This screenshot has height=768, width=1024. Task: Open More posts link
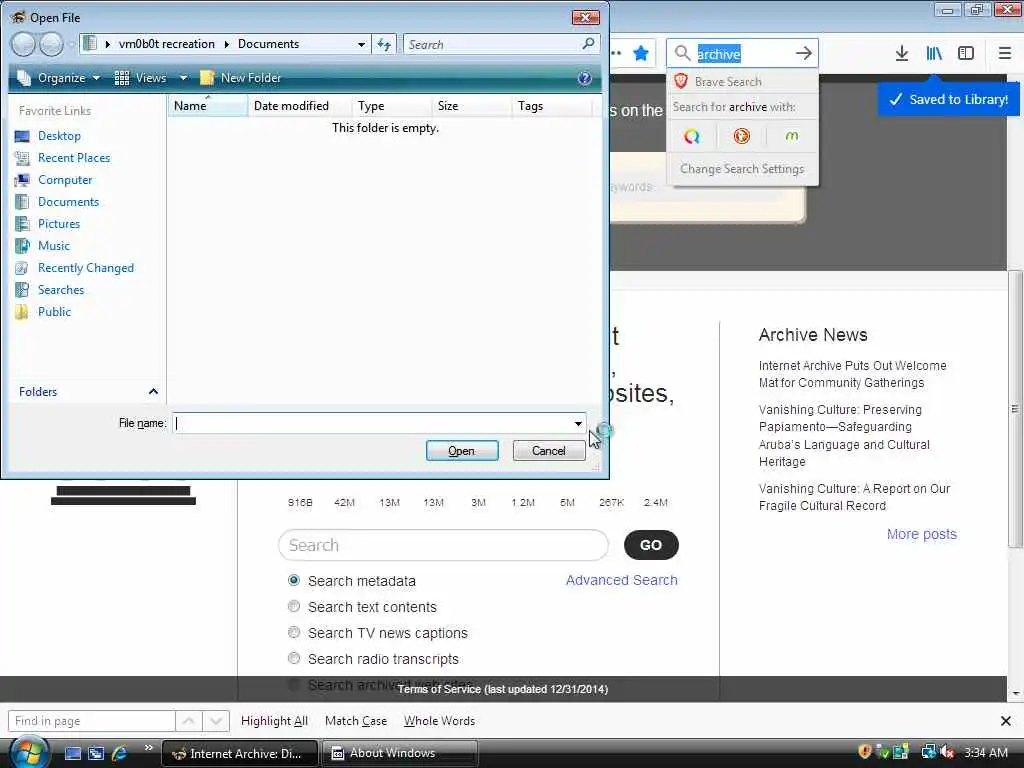921,534
